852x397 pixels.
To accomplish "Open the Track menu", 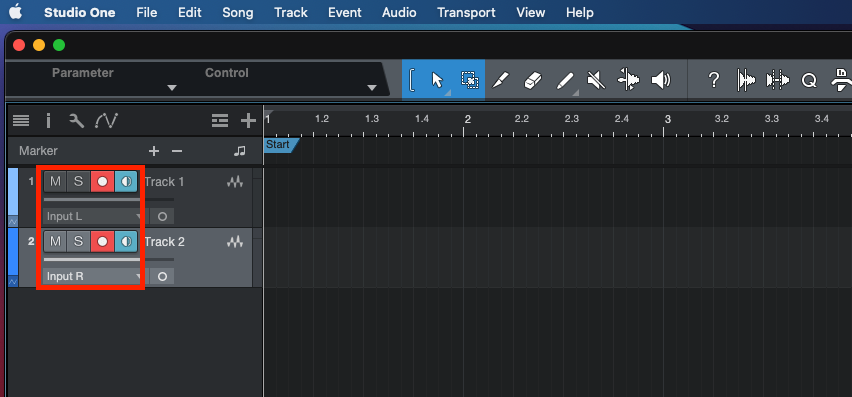I will coord(291,12).
